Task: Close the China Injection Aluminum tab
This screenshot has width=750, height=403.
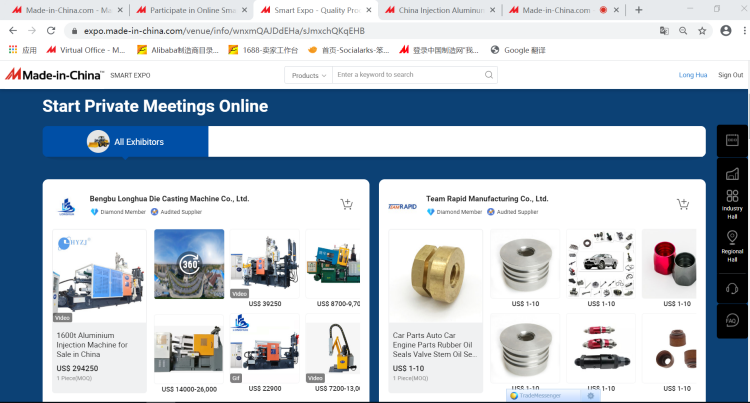Action: 493,10
